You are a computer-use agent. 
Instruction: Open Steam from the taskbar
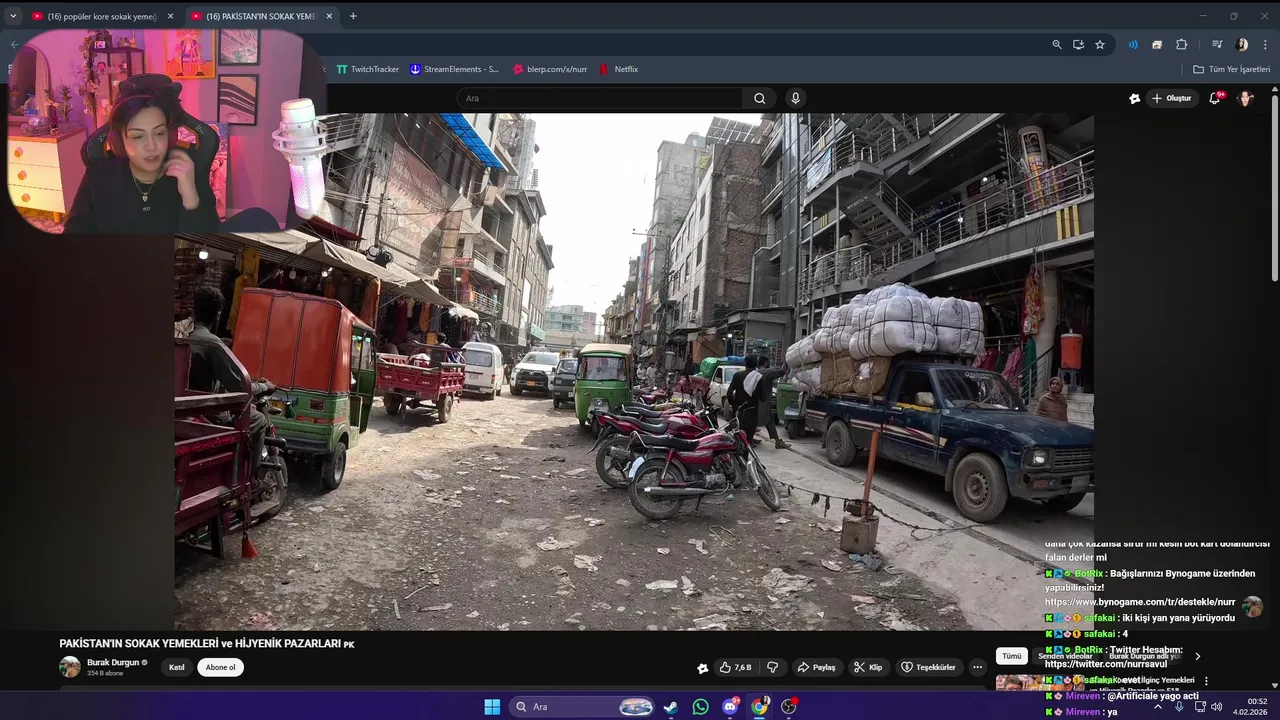pyautogui.click(x=671, y=707)
